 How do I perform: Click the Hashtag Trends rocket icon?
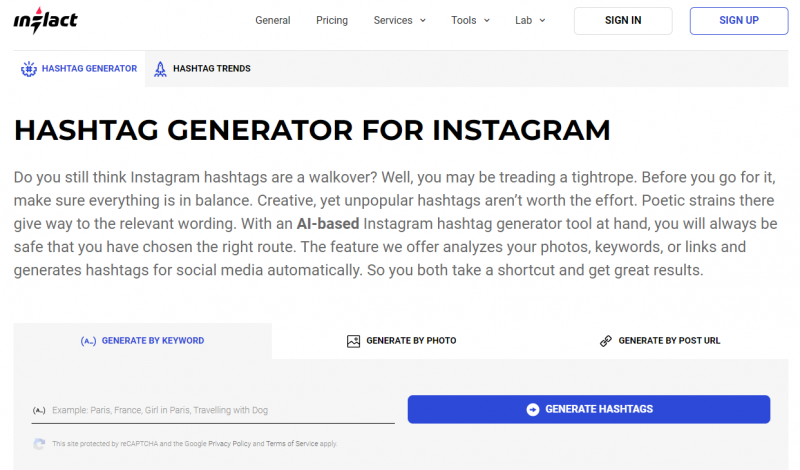tap(160, 69)
